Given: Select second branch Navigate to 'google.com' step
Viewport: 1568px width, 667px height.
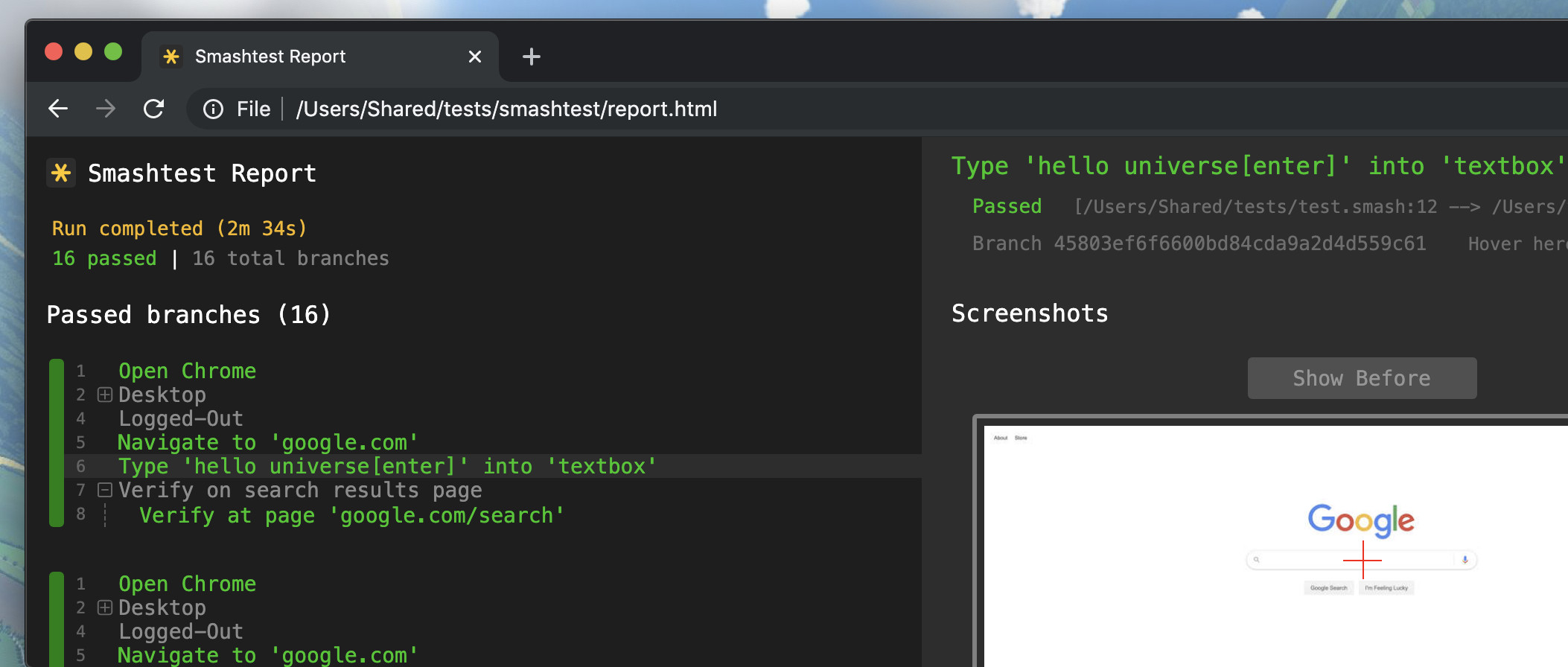Looking at the screenshot, I should click(268, 655).
